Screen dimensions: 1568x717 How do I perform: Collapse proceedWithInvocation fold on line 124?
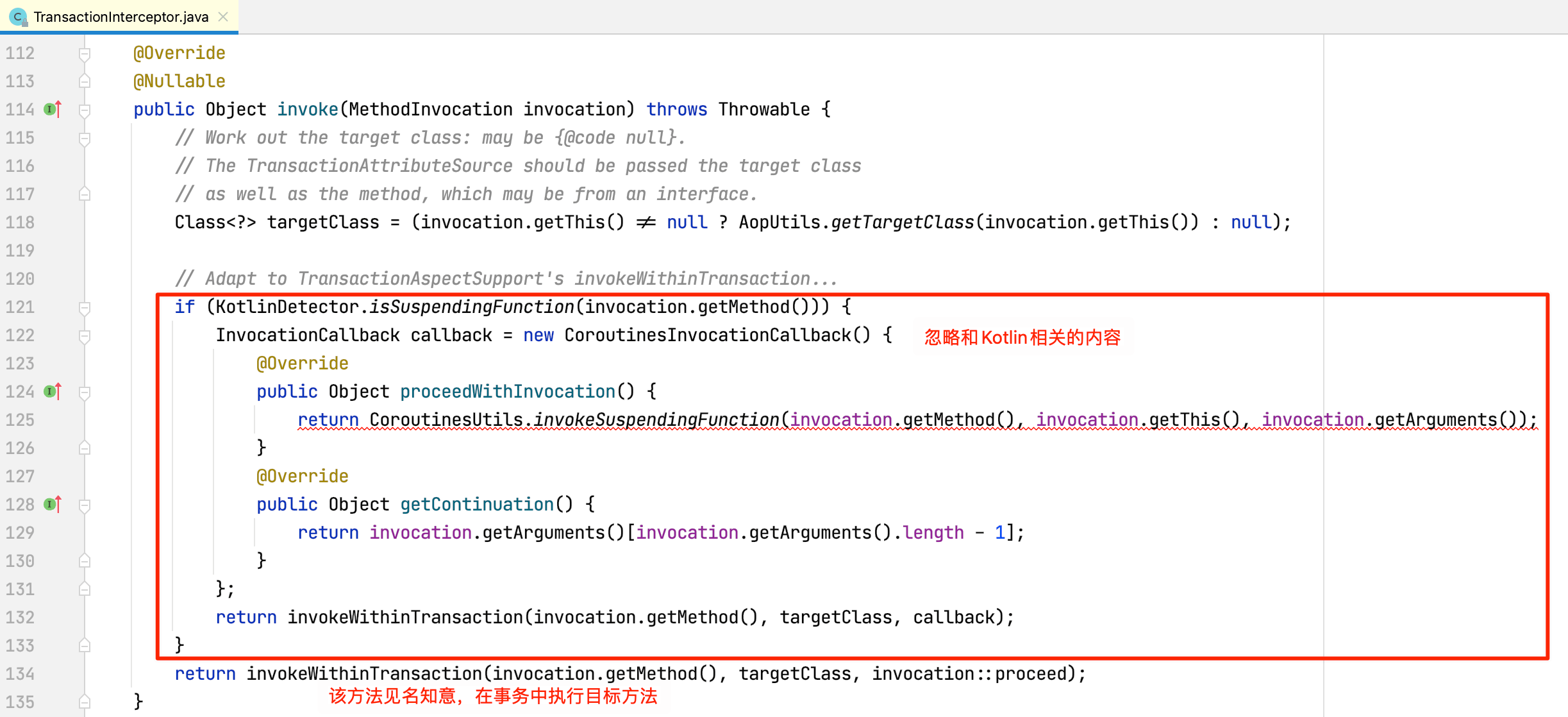[84, 392]
